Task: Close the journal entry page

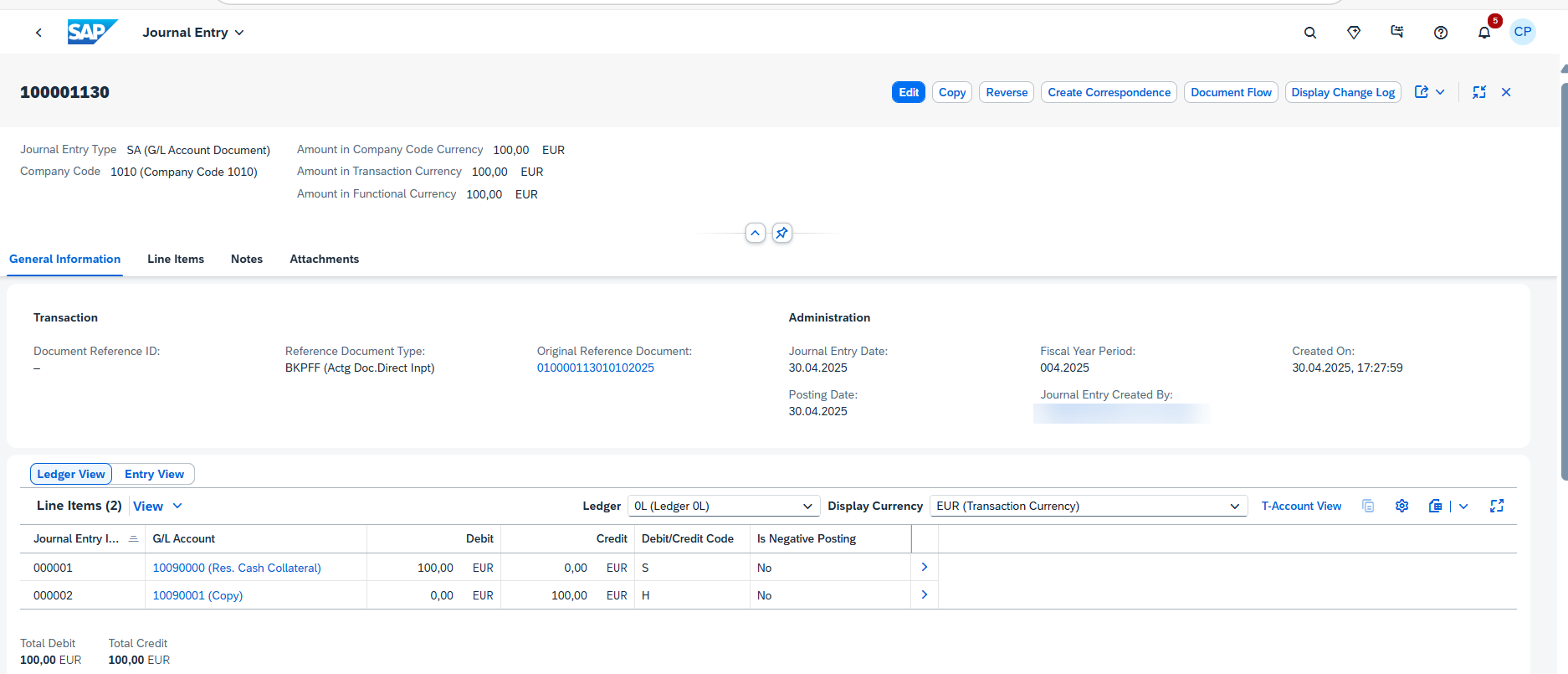Action: point(1506,92)
